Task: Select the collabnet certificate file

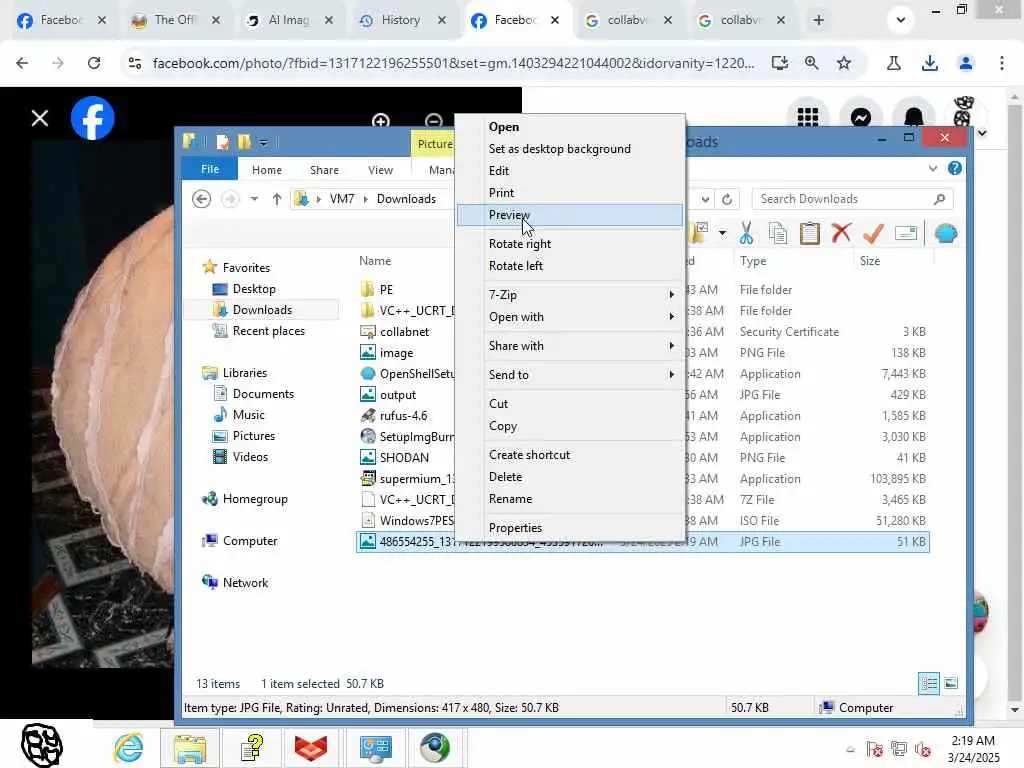Action: point(404,332)
